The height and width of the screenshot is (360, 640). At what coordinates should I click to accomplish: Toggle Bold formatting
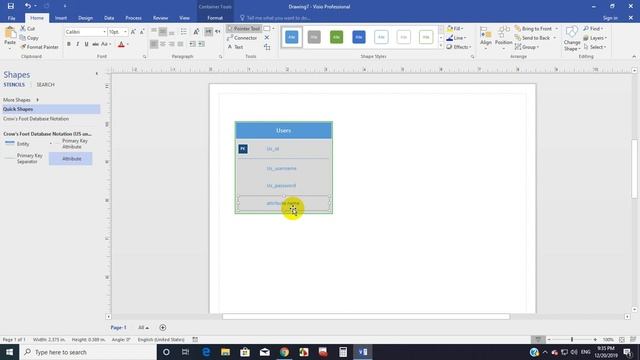(x=69, y=44)
